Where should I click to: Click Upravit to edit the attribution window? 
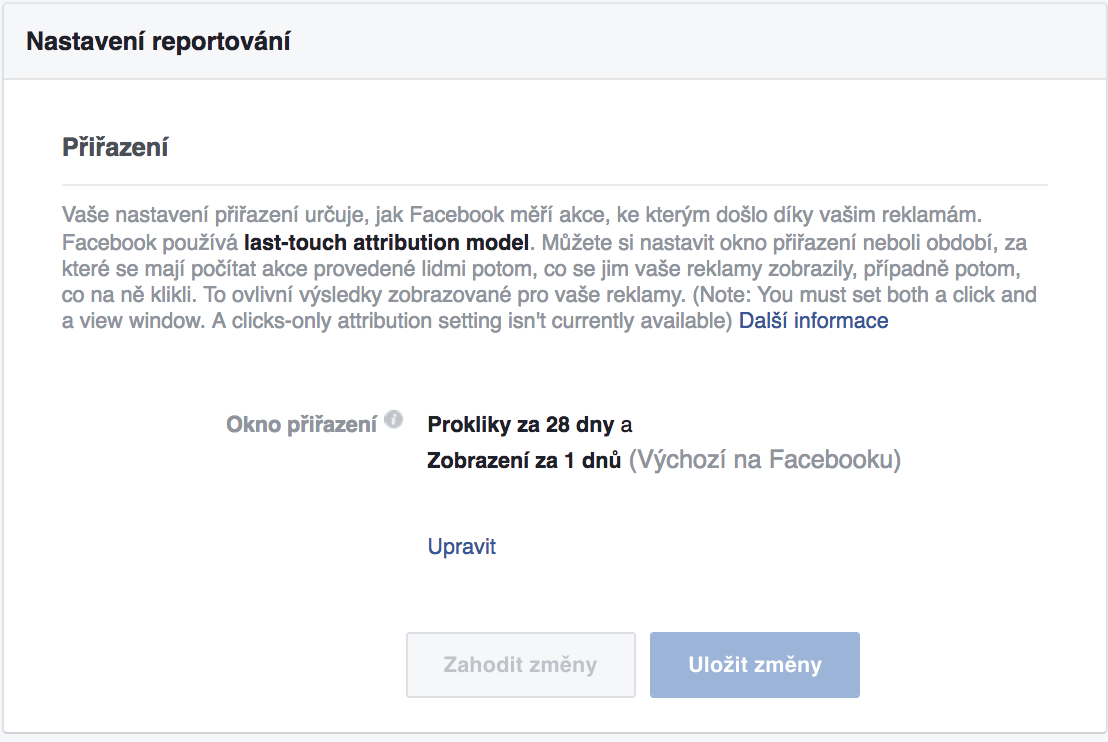[x=461, y=546]
